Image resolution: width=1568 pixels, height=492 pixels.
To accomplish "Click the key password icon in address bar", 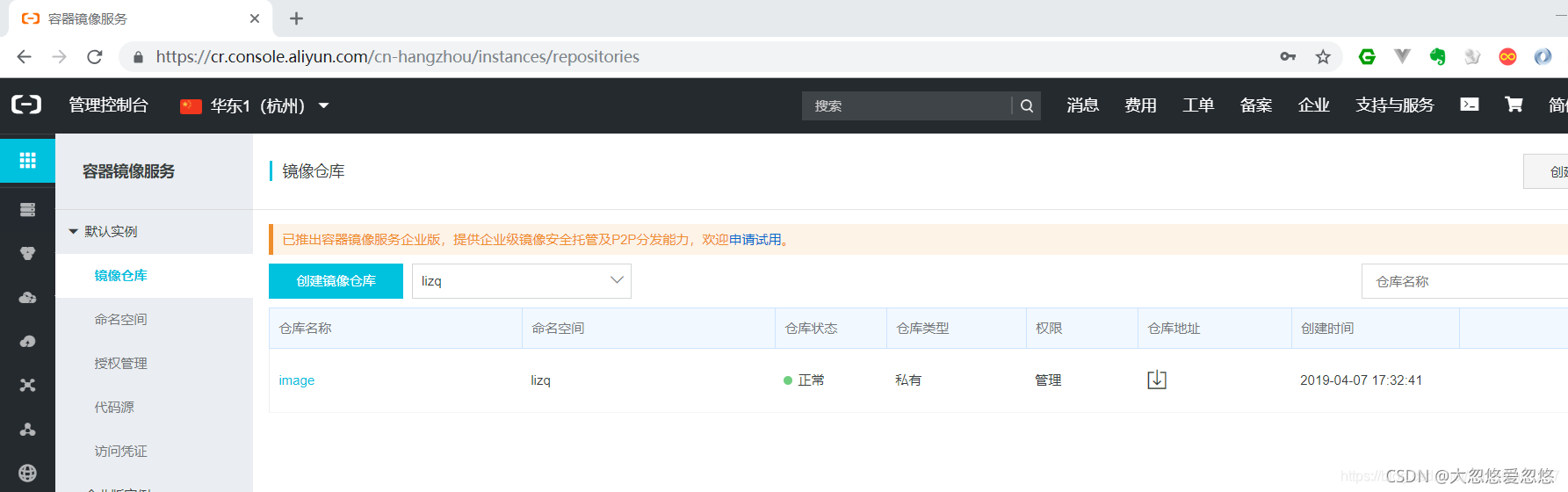I will (x=1288, y=57).
